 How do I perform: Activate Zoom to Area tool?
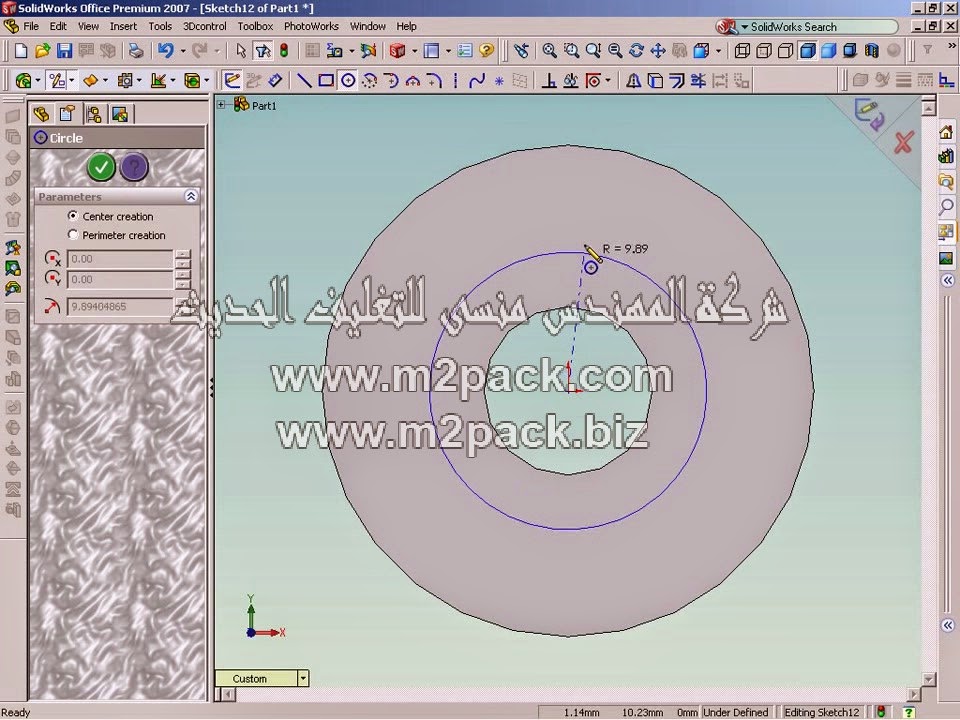(571, 51)
